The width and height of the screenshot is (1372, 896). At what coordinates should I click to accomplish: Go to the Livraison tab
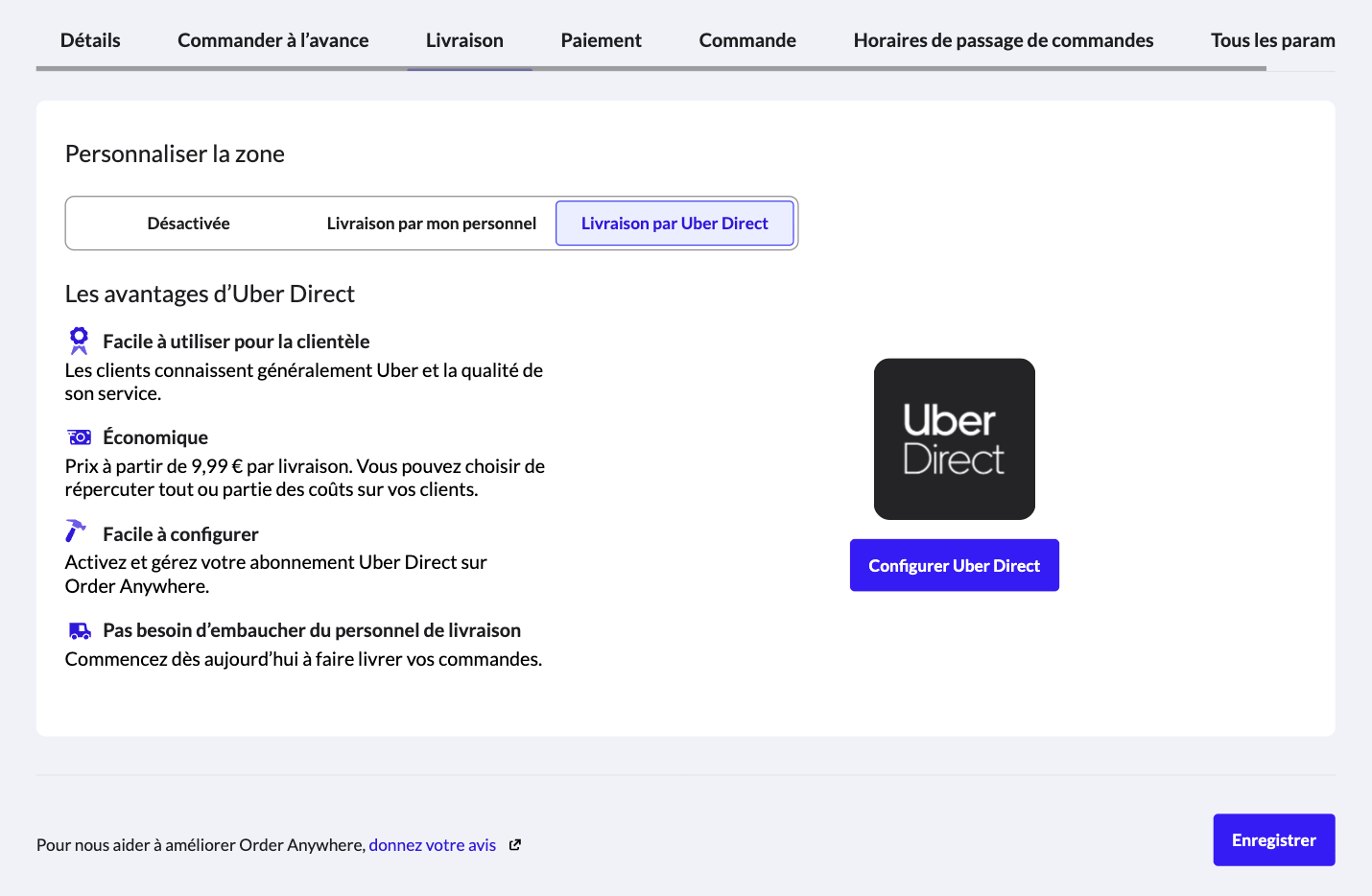coord(464,40)
